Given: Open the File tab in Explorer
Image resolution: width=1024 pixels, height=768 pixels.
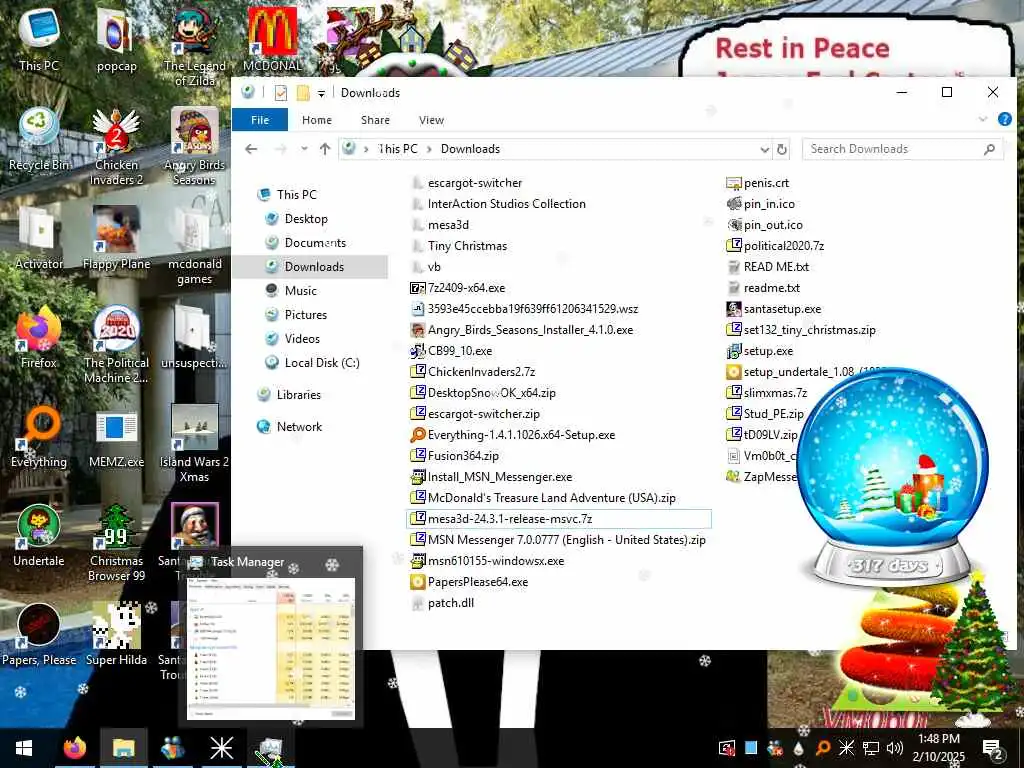Looking at the screenshot, I should pos(260,120).
